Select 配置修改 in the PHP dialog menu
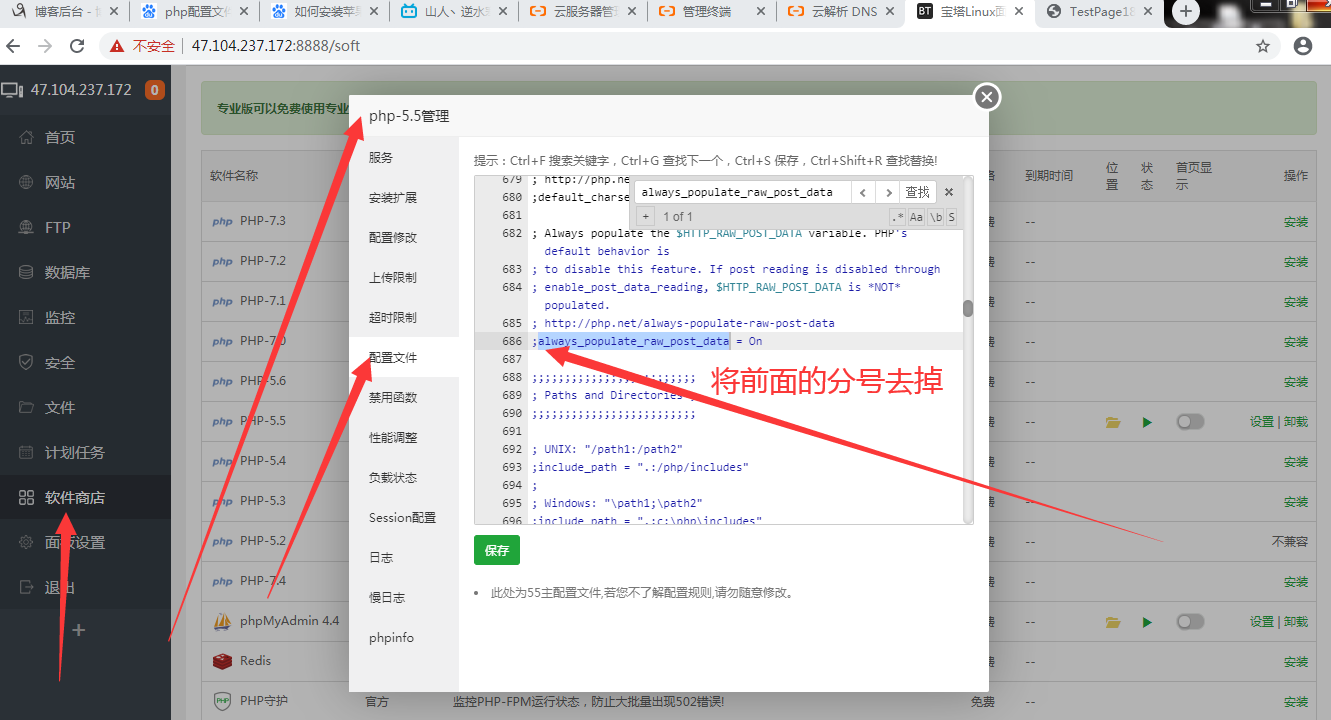 click(404, 238)
